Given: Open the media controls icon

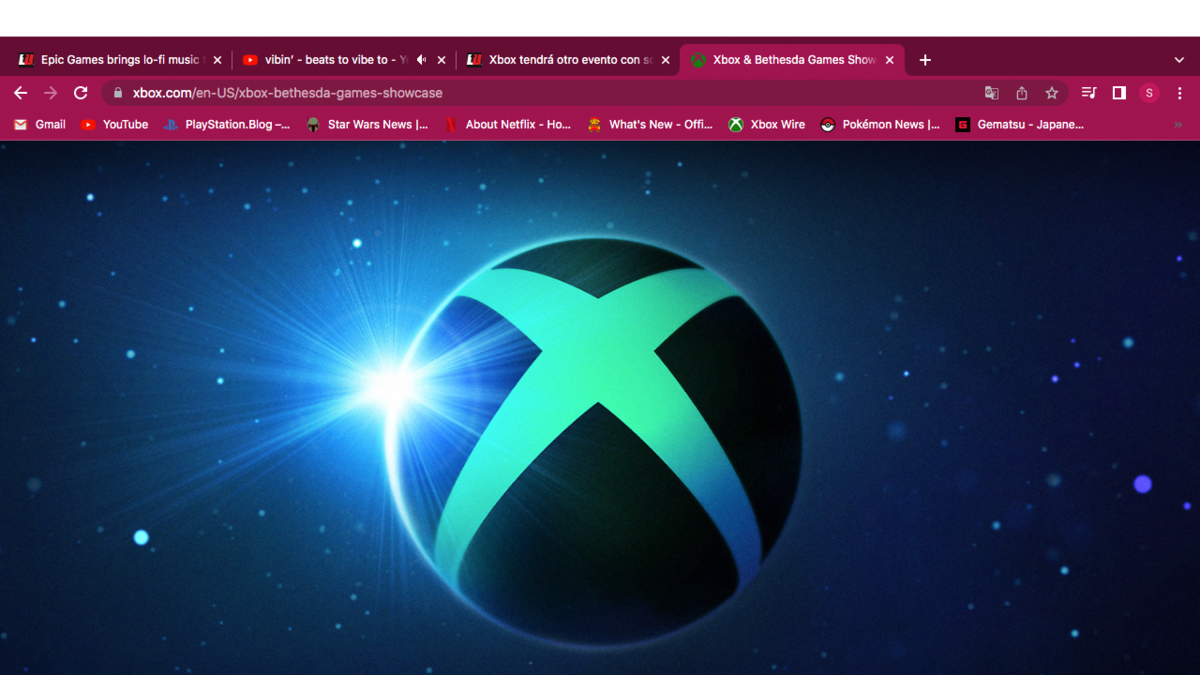Looking at the screenshot, I should [1089, 93].
